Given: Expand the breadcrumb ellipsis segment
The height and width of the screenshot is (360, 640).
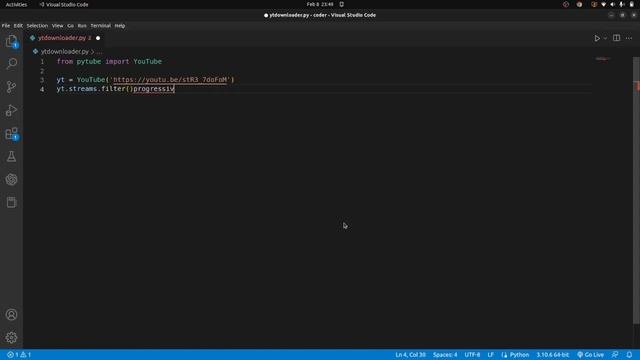Looking at the screenshot, I should pyautogui.click(x=99, y=52).
